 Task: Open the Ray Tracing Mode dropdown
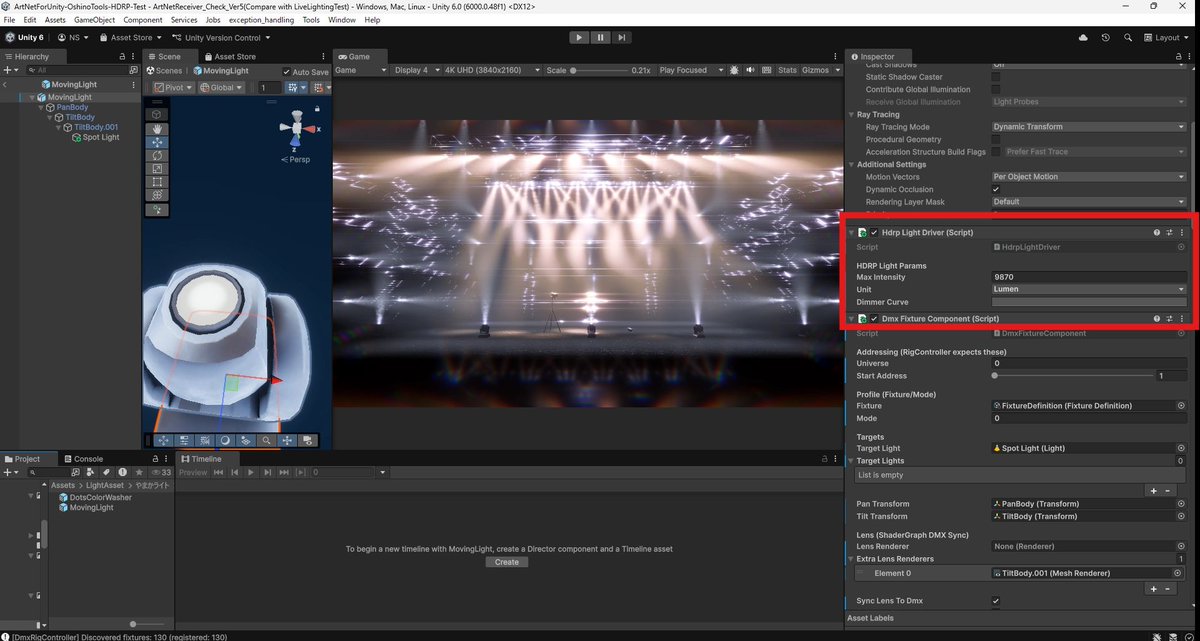[1089, 127]
